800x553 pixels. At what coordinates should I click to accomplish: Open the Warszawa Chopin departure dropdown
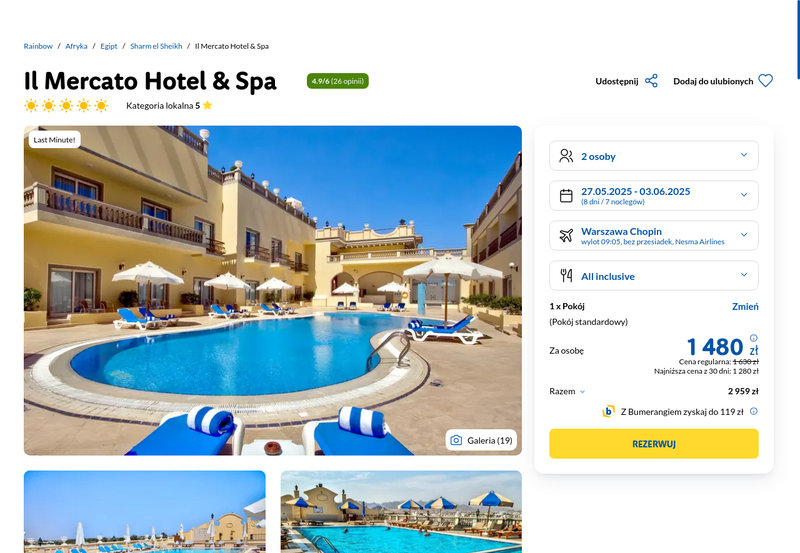point(654,235)
